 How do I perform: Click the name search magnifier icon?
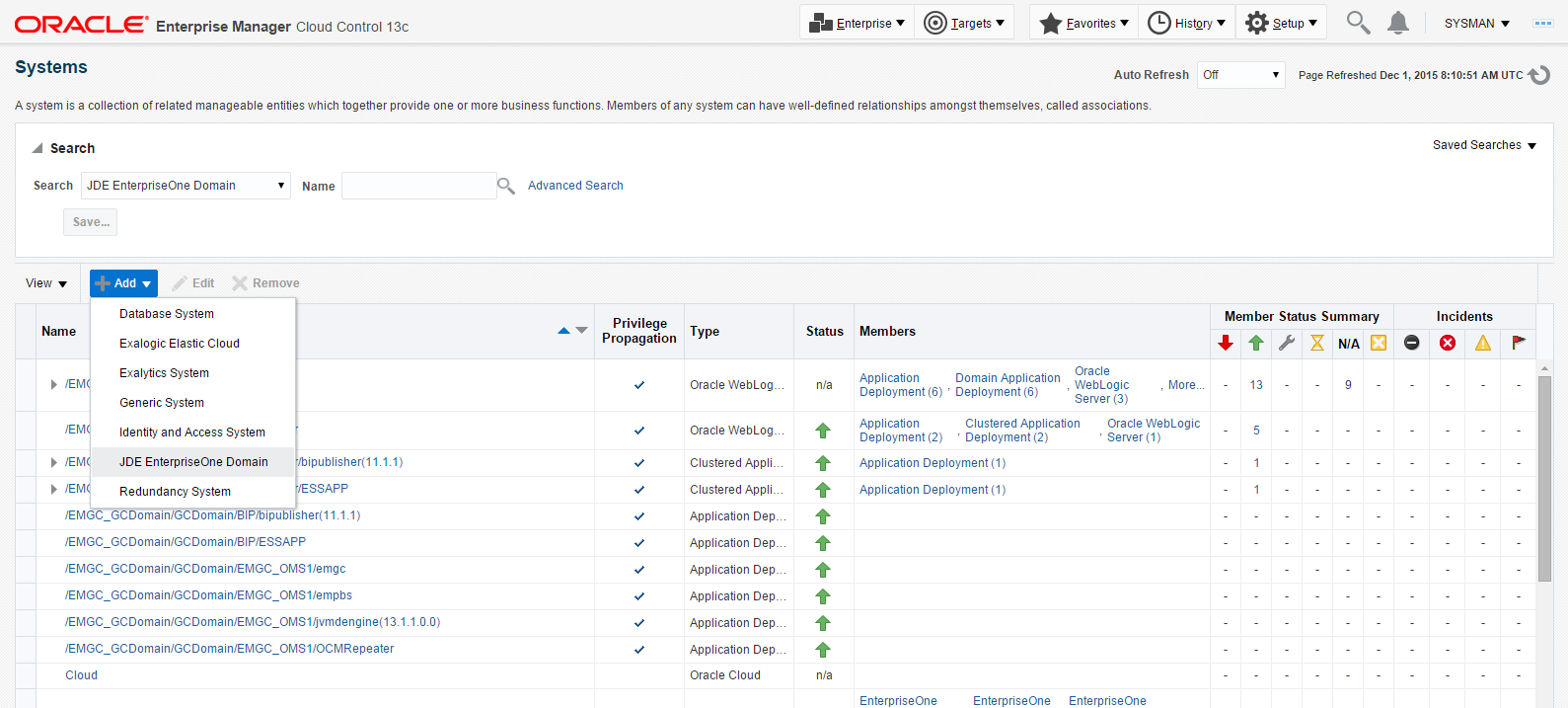(506, 186)
